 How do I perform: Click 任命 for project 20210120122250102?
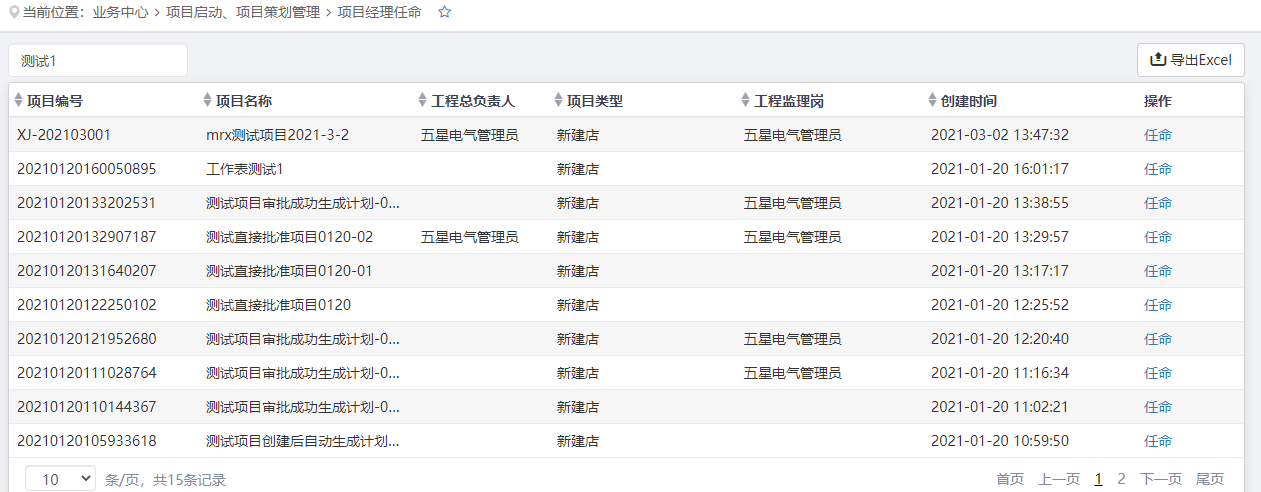[x=1158, y=305]
